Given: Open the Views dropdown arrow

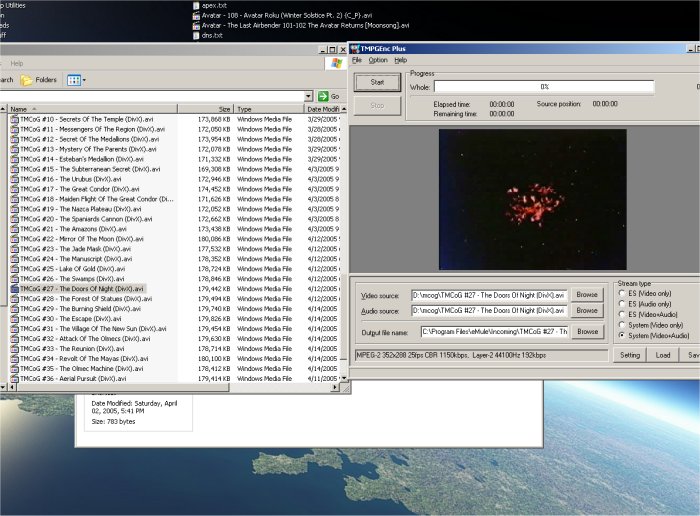Looking at the screenshot, I should (x=84, y=79).
